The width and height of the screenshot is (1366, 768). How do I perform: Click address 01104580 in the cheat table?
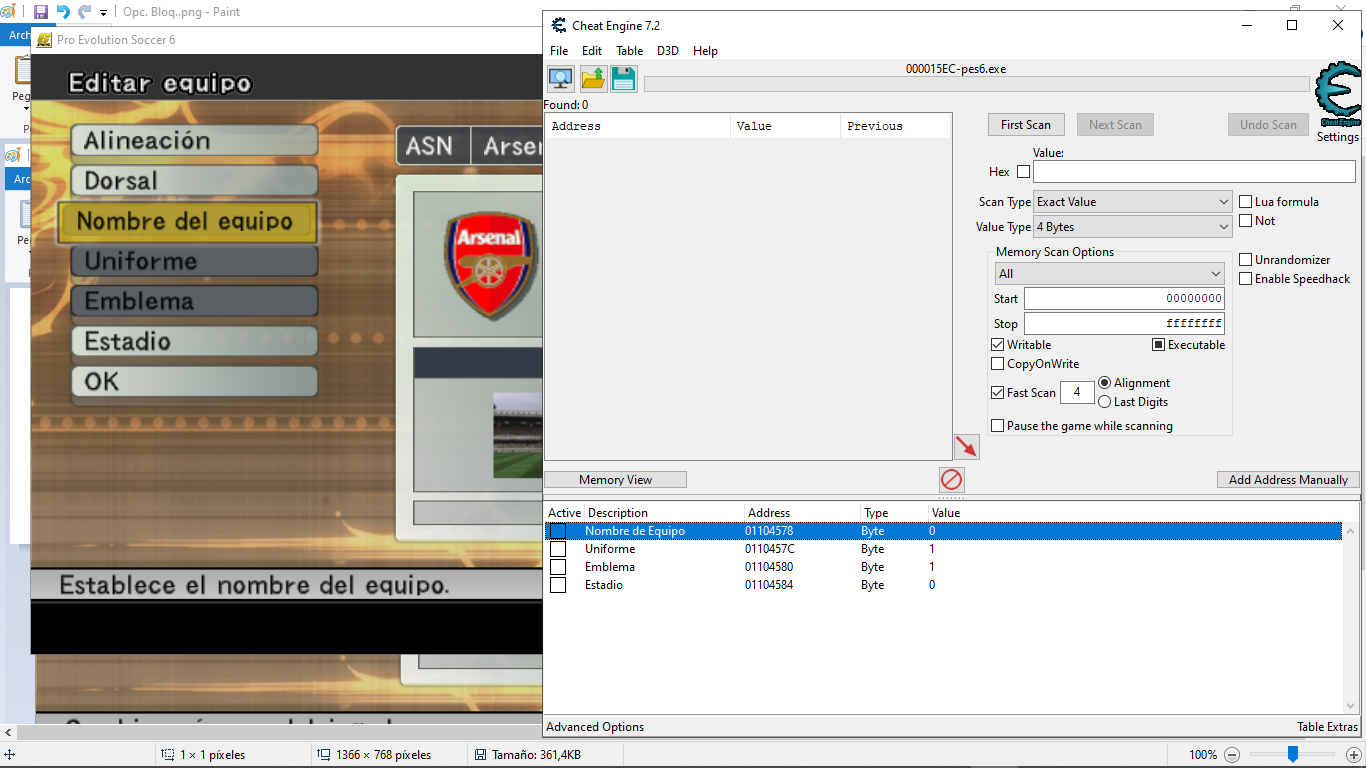click(769, 567)
